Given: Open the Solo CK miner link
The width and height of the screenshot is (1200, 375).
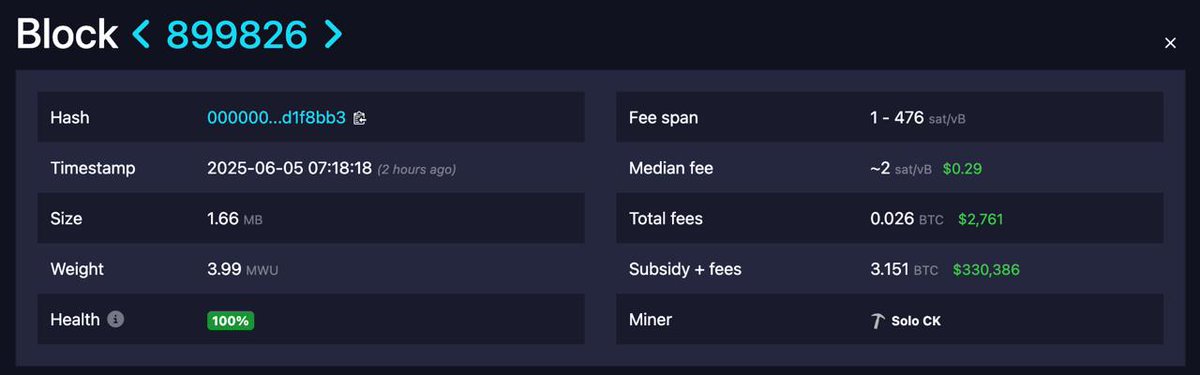Looking at the screenshot, I should pos(916,321).
